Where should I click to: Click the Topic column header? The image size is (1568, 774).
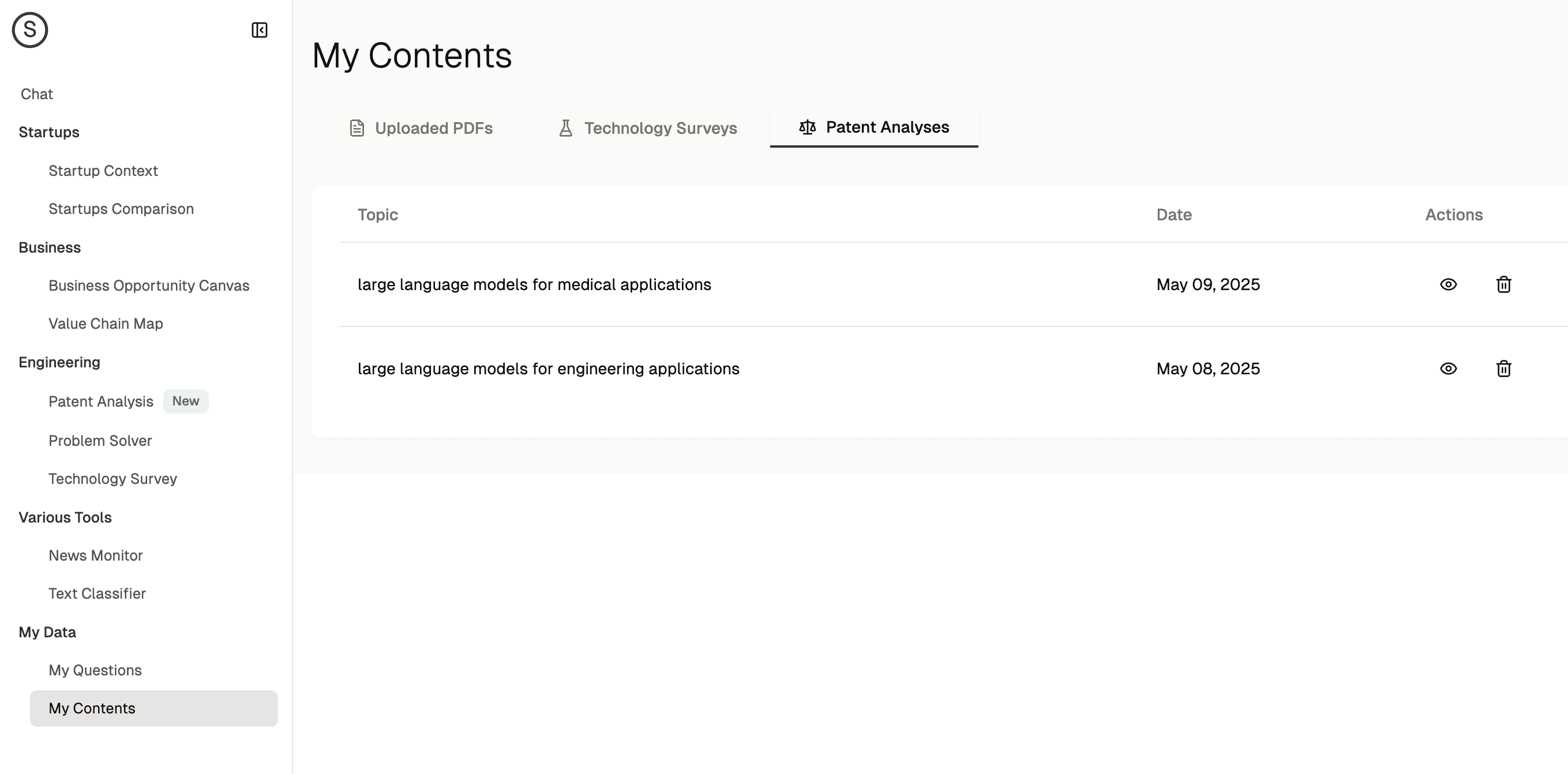pyautogui.click(x=377, y=215)
